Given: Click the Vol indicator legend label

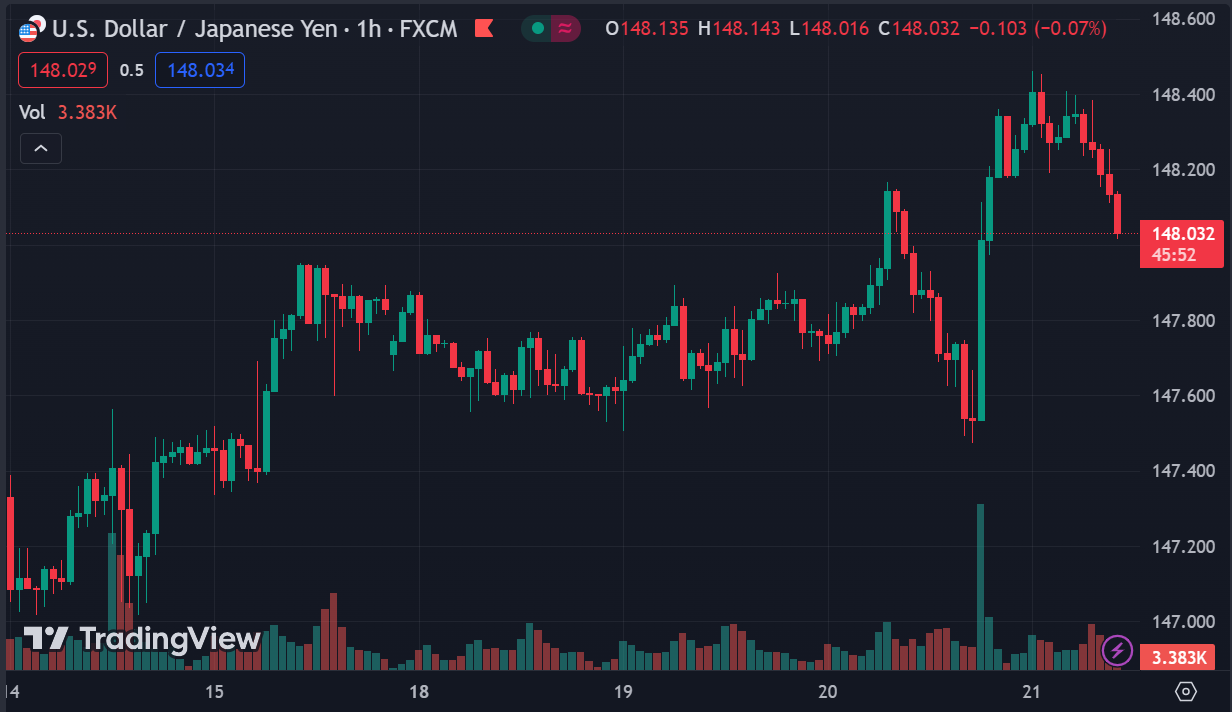Looking at the screenshot, I should tap(32, 112).
